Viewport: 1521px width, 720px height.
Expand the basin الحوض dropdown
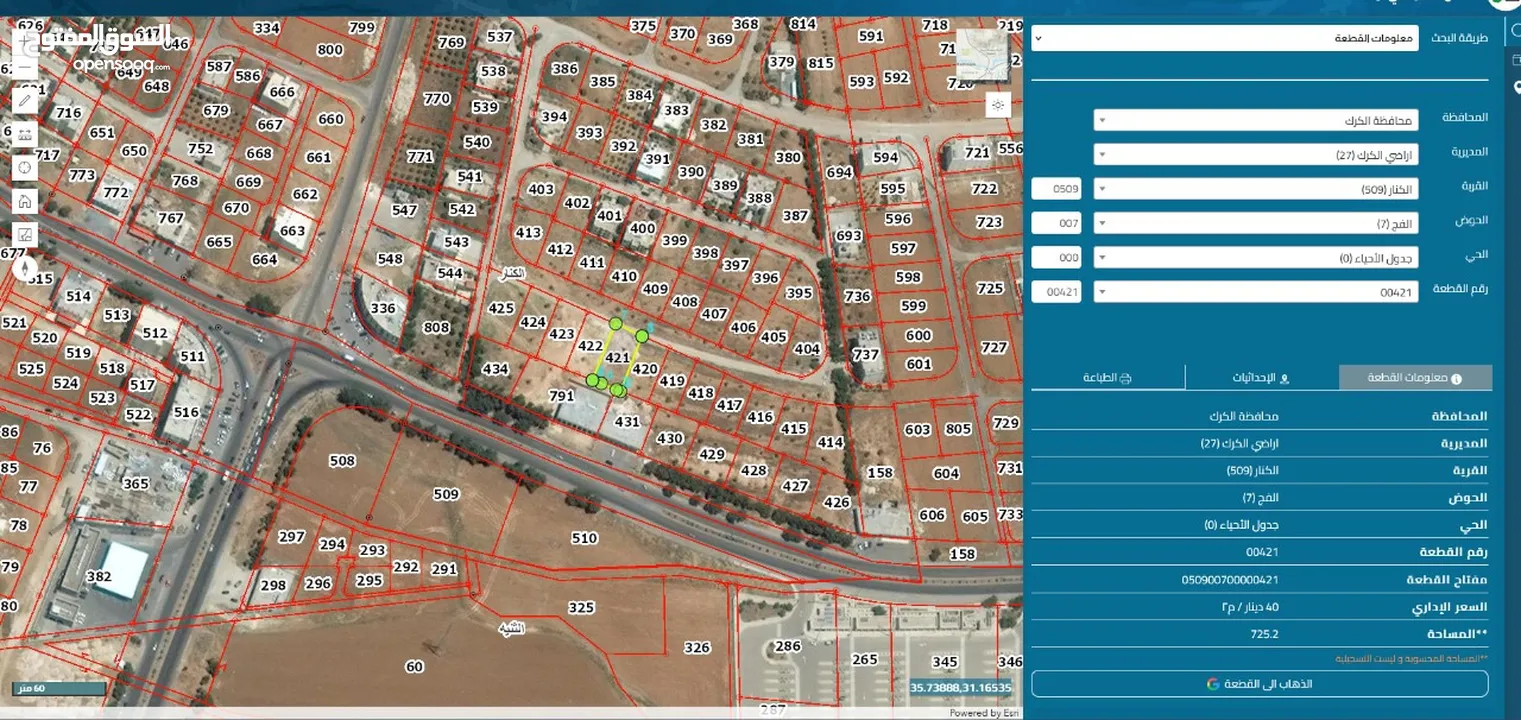(1256, 223)
